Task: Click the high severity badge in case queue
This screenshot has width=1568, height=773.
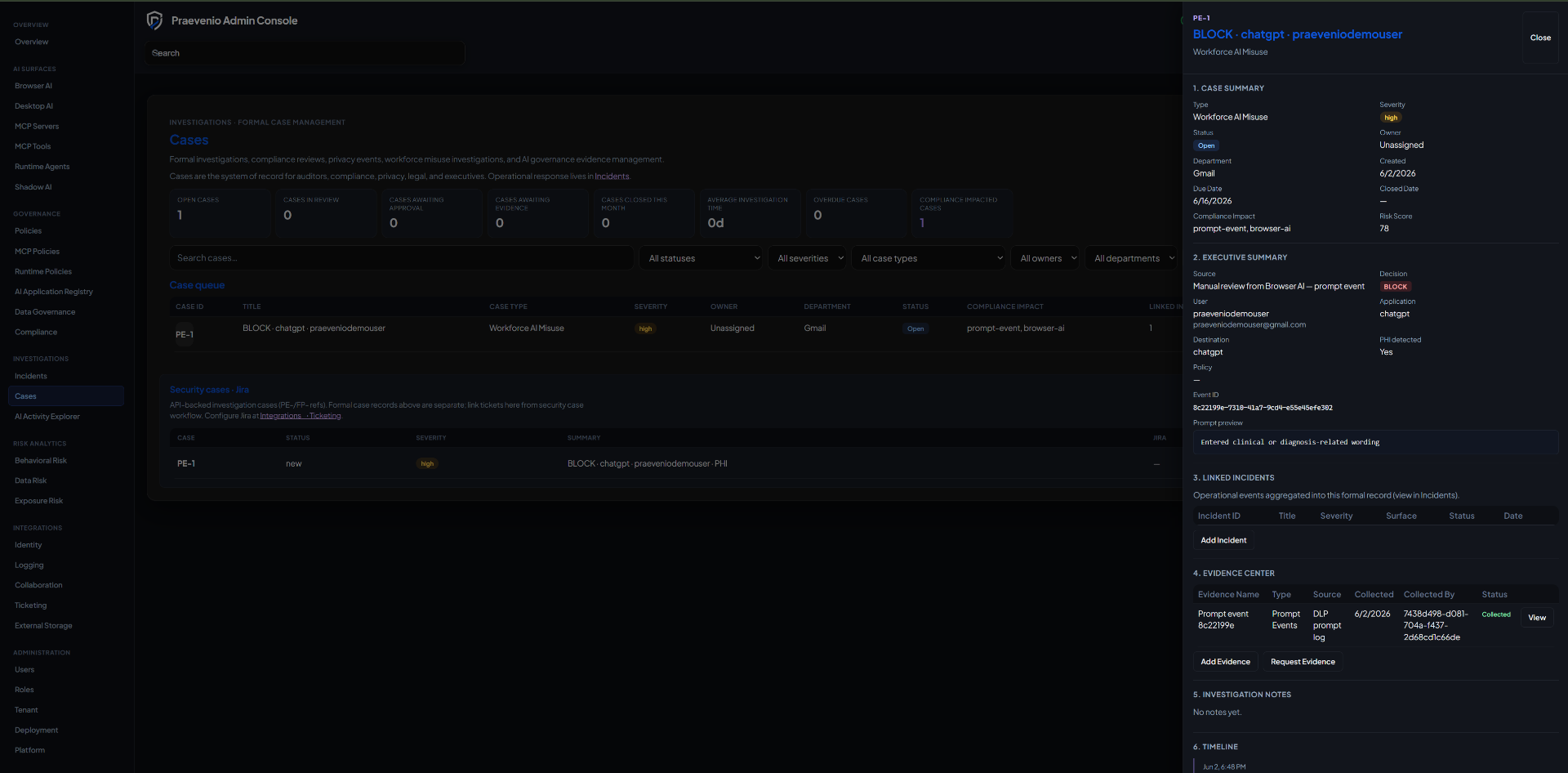Action: pos(645,329)
